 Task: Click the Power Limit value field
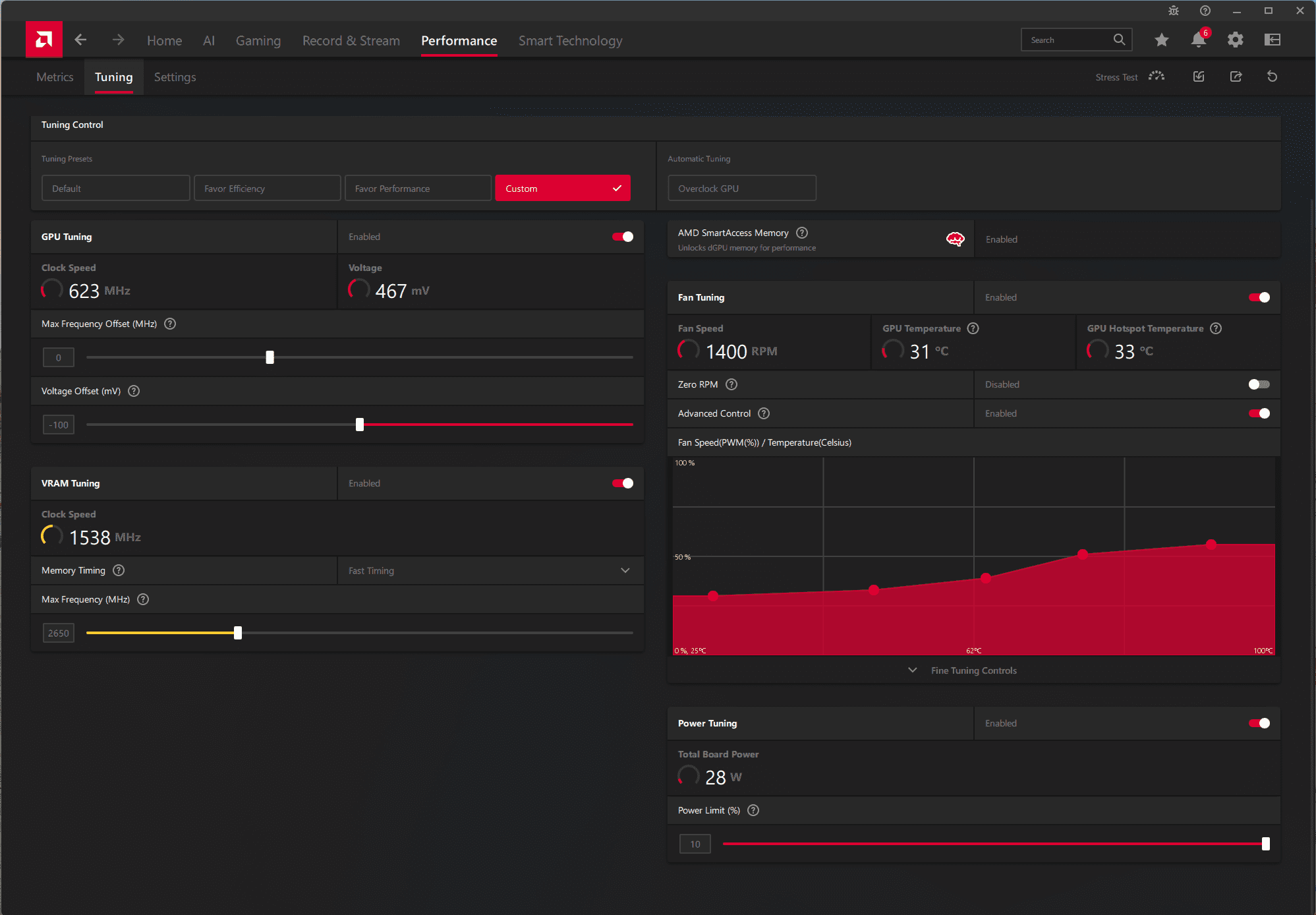pos(695,844)
